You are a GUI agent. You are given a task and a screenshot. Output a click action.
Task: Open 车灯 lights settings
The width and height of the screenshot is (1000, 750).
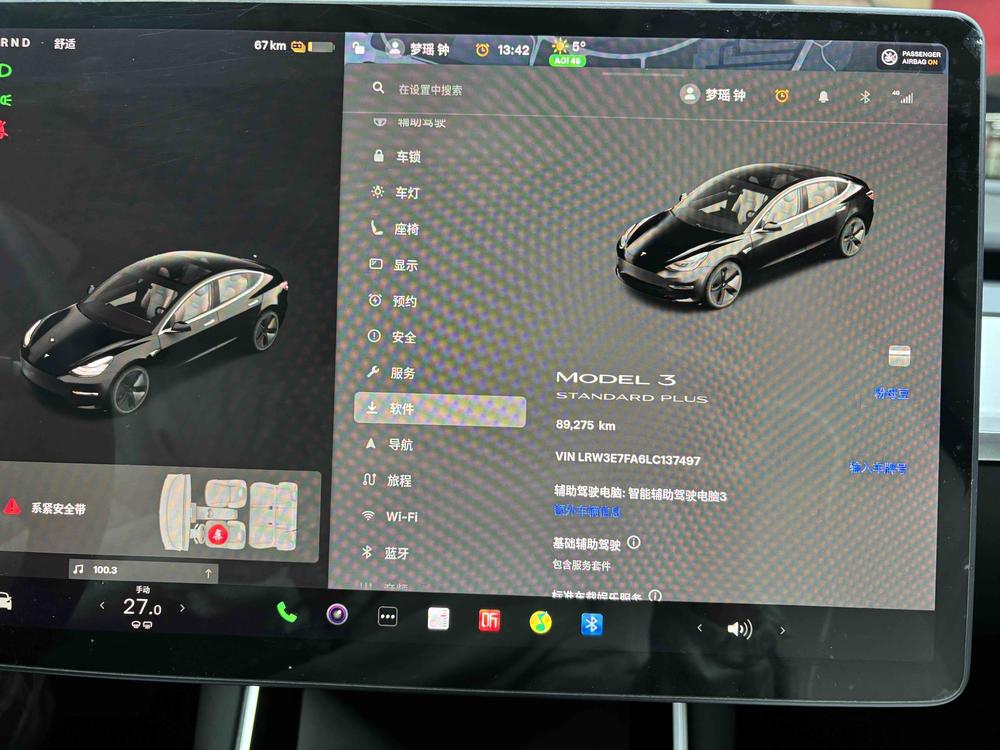point(397,192)
